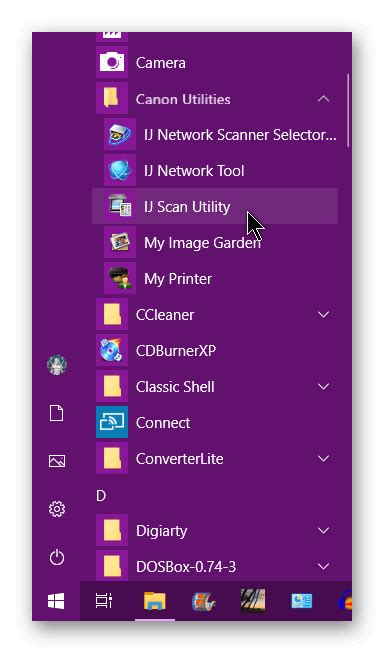
Task: Open the Connect app tile icon
Action: pos(112,423)
